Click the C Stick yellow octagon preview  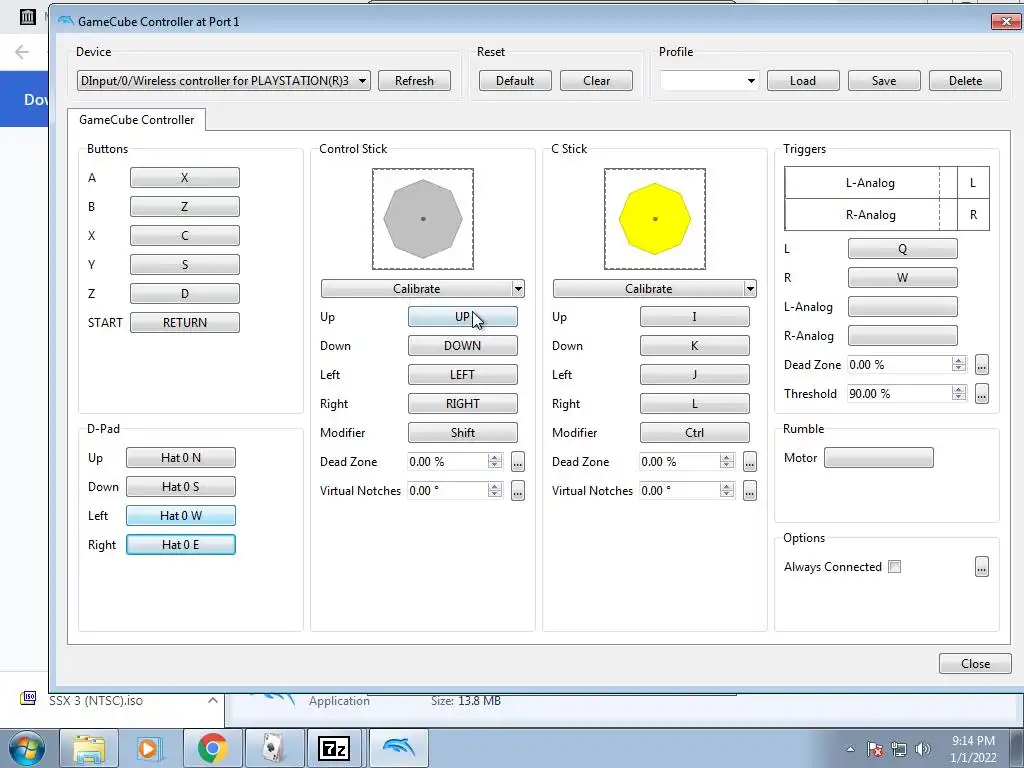pyautogui.click(x=655, y=219)
